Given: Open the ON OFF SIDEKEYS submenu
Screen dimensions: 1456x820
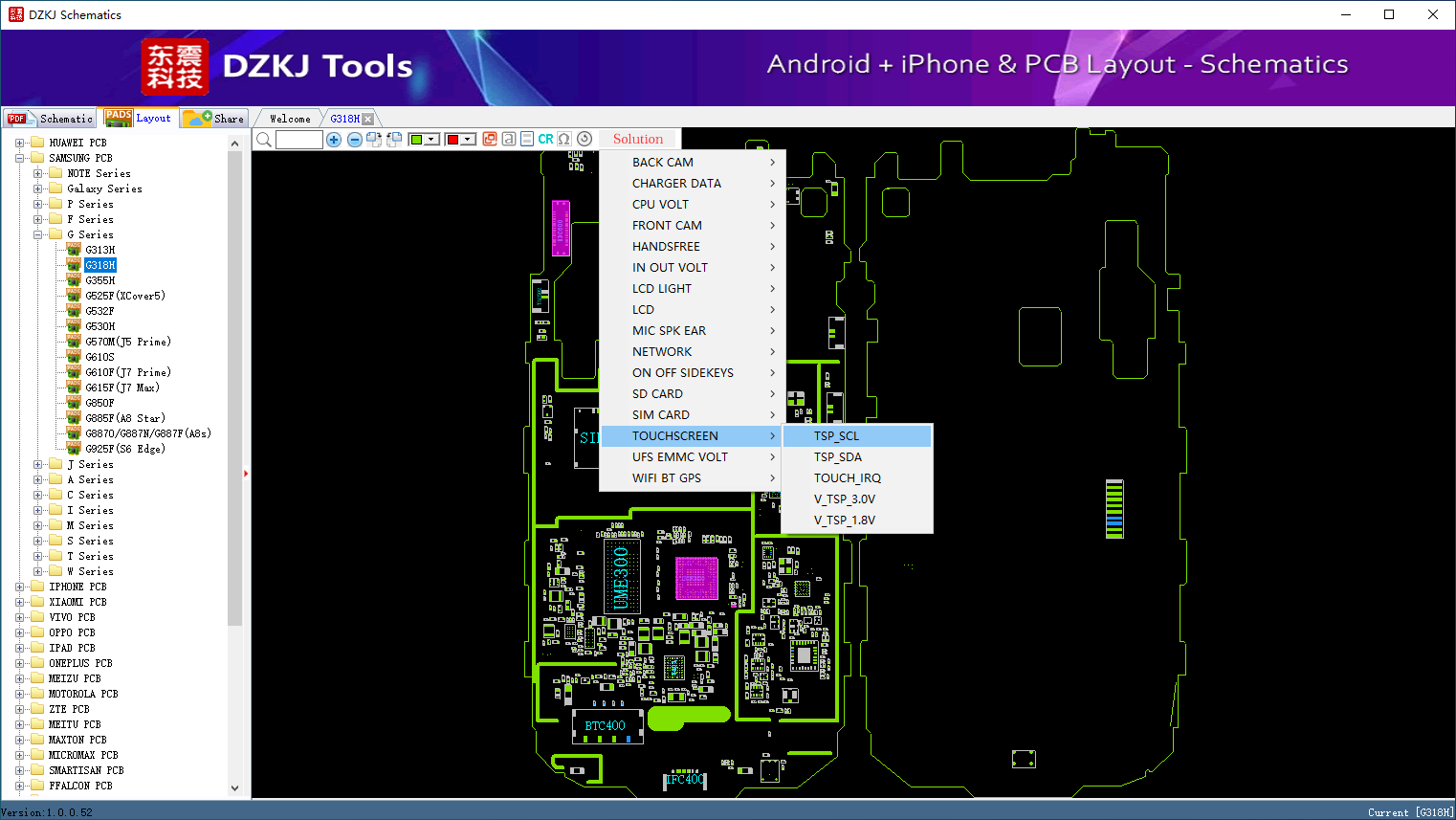Looking at the screenshot, I should 693,373.
